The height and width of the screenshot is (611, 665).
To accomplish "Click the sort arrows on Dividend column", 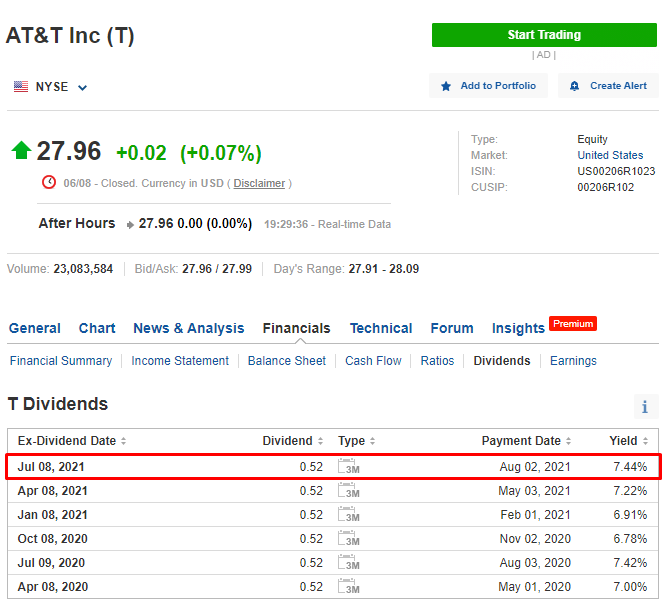I will point(320,441).
